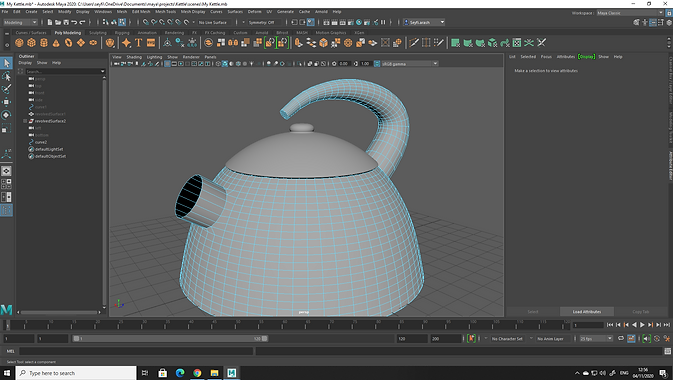Toggle the audio mute speaker button
This screenshot has height=380, width=673.
tap(646, 338)
